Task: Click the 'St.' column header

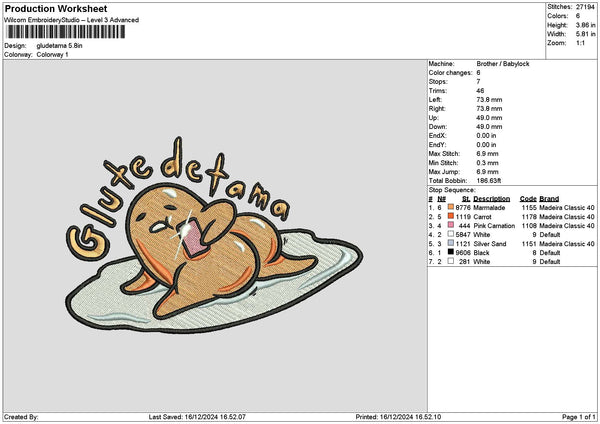Action: click(466, 199)
